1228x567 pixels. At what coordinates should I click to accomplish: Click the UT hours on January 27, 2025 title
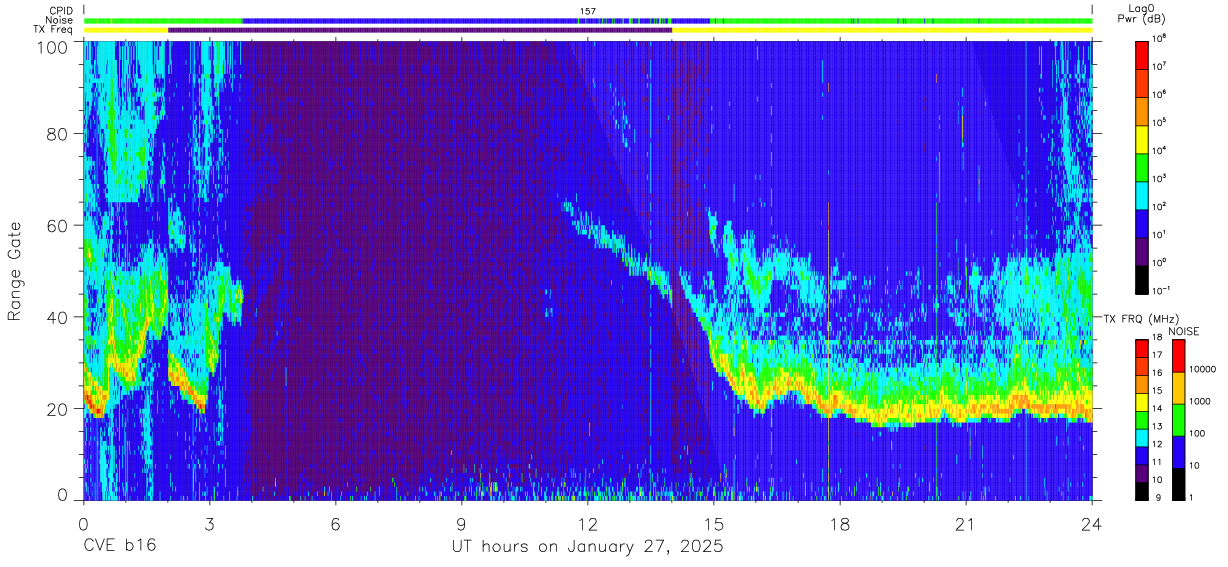587,547
